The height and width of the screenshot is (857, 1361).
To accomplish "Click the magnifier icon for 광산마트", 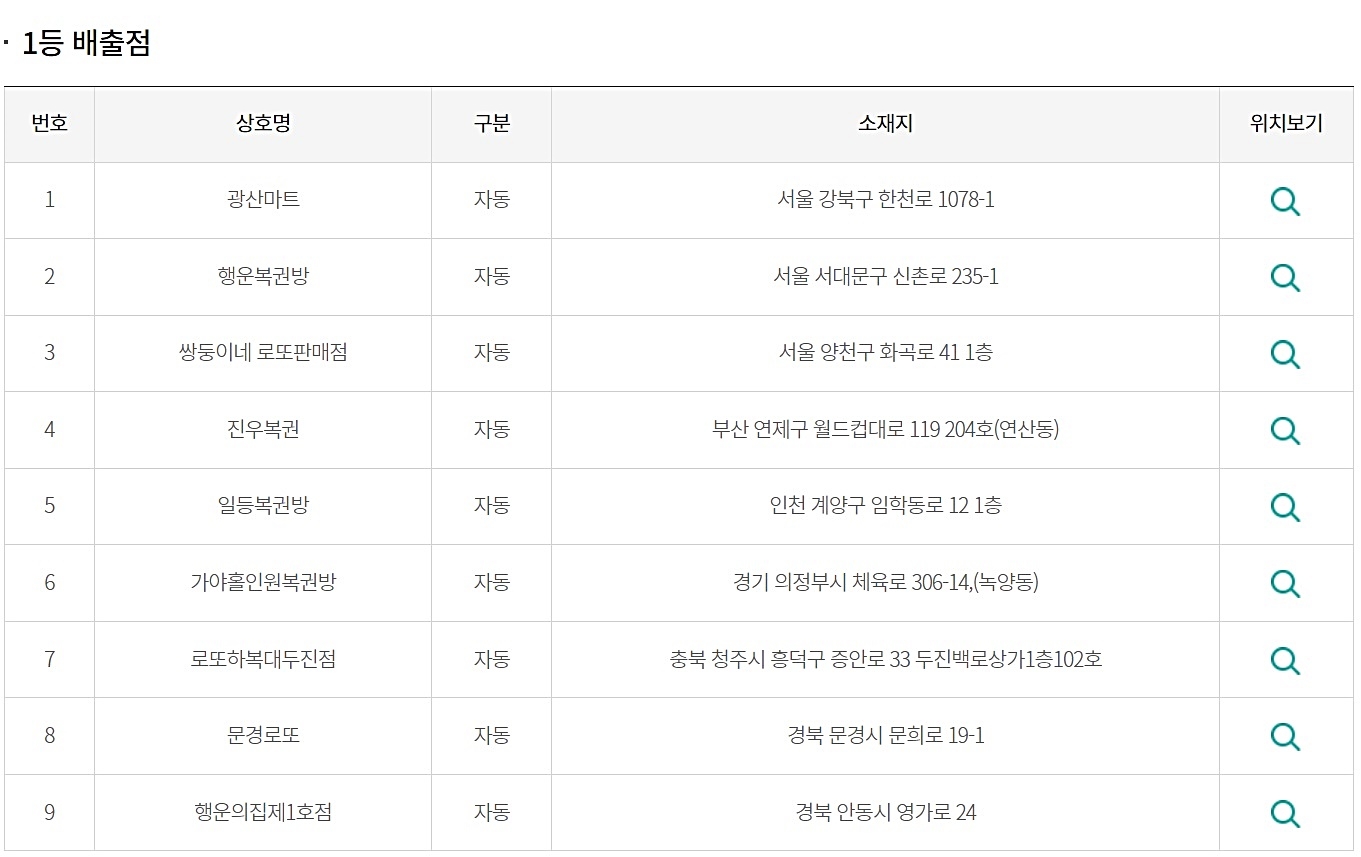I will click(x=1285, y=201).
